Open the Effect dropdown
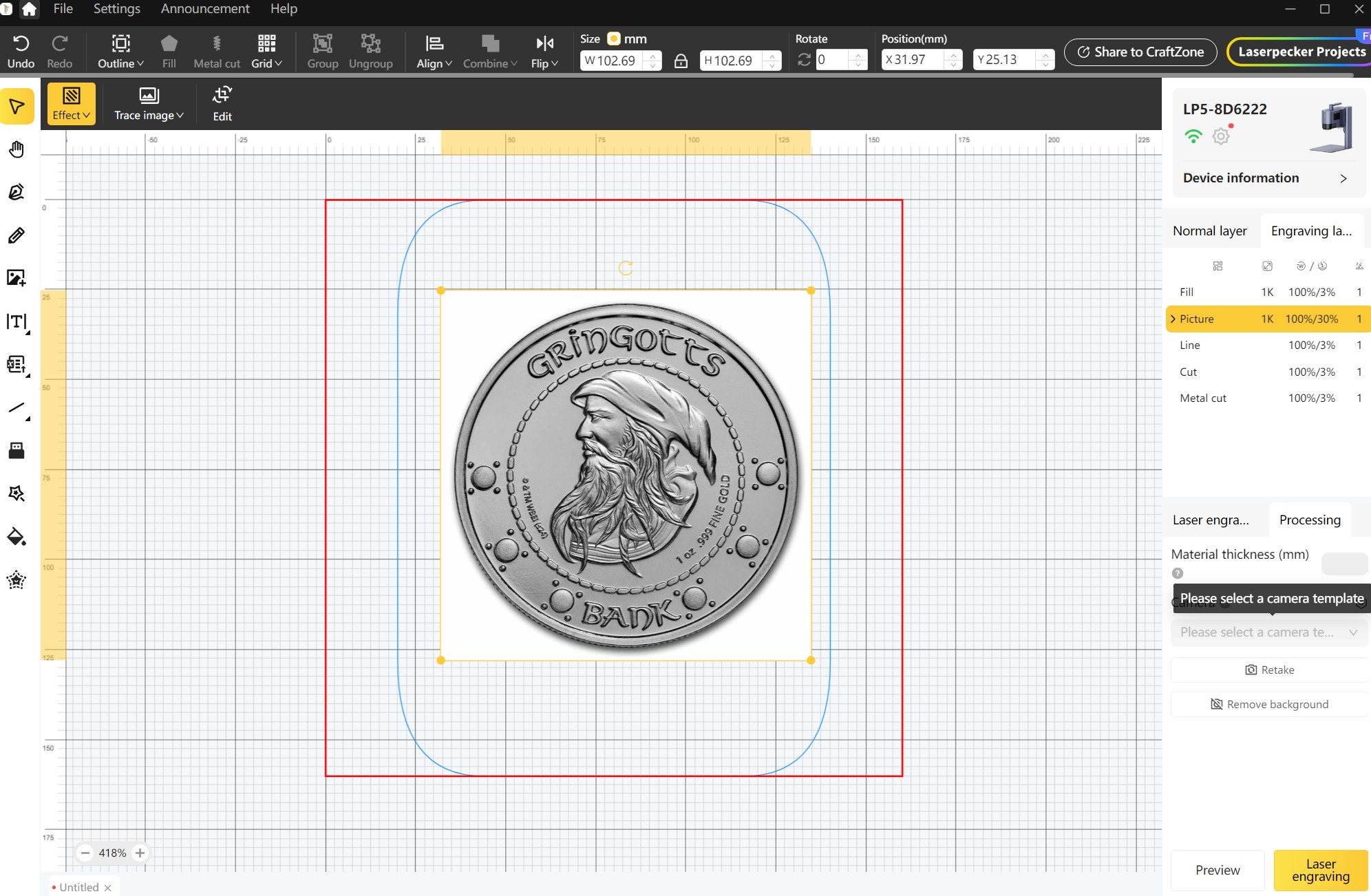Image resolution: width=1371 pixels, height=896 pixels. (72, 104)
